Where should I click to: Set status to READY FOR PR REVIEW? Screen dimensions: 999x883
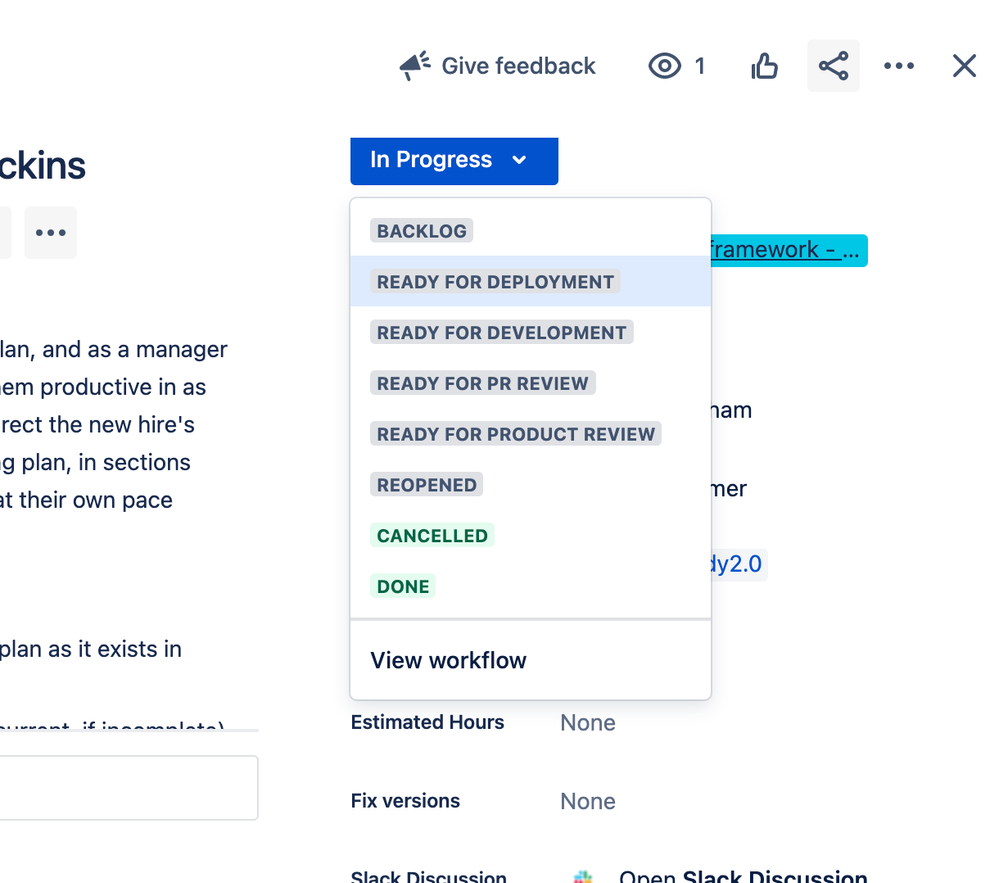[482, 384]
